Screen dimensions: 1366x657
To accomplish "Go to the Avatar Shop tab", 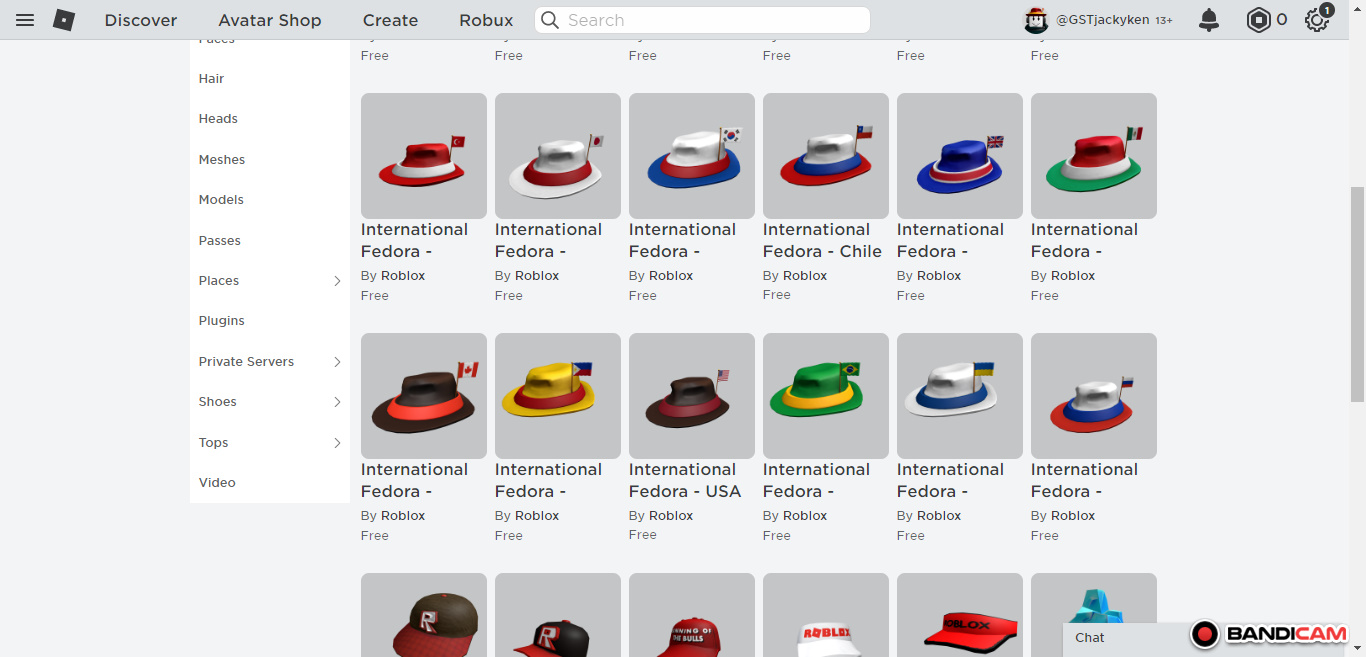I will click(x=270, y=20).
